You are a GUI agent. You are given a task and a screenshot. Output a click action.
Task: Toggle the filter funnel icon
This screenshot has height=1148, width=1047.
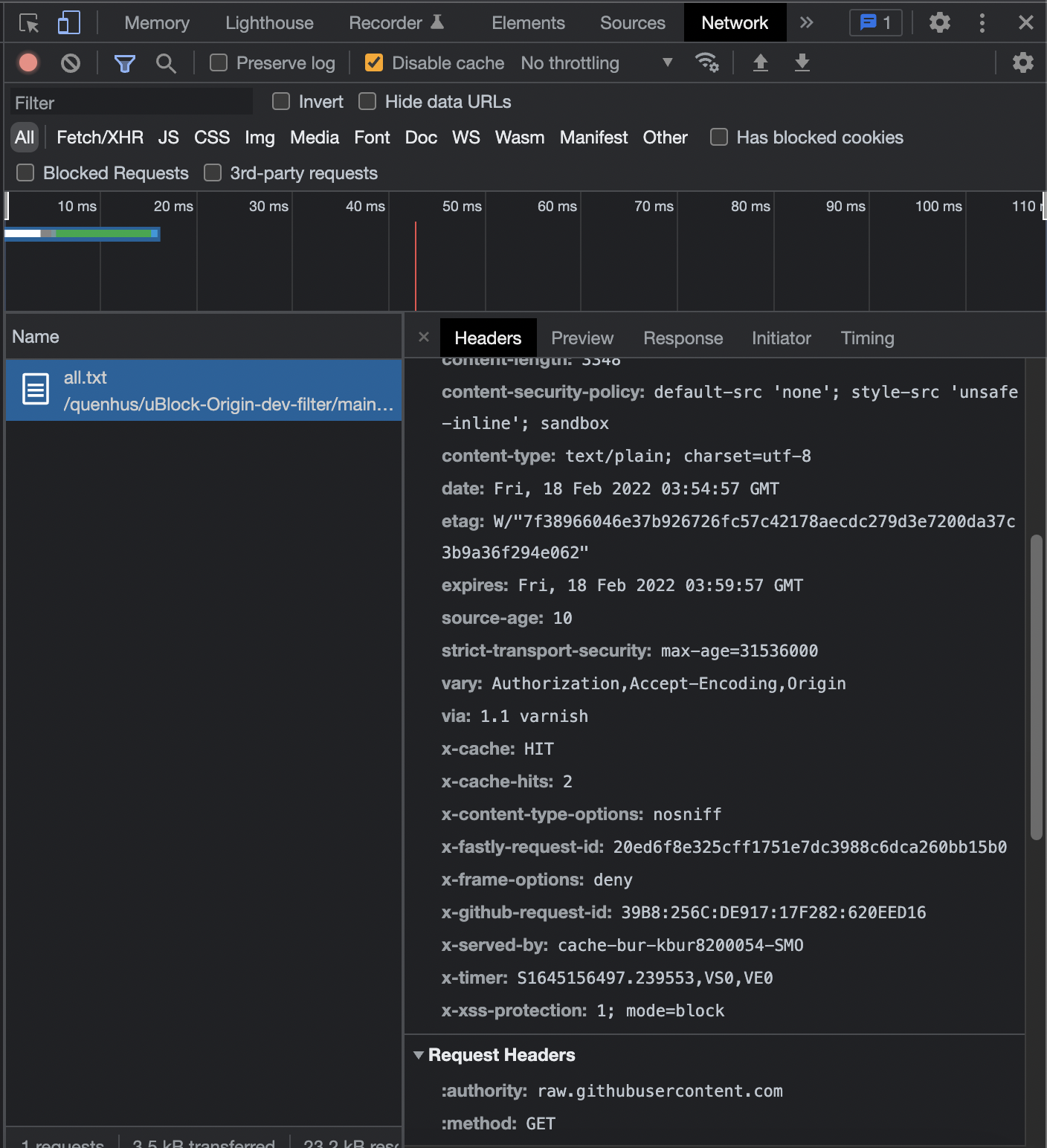point(125,63)
